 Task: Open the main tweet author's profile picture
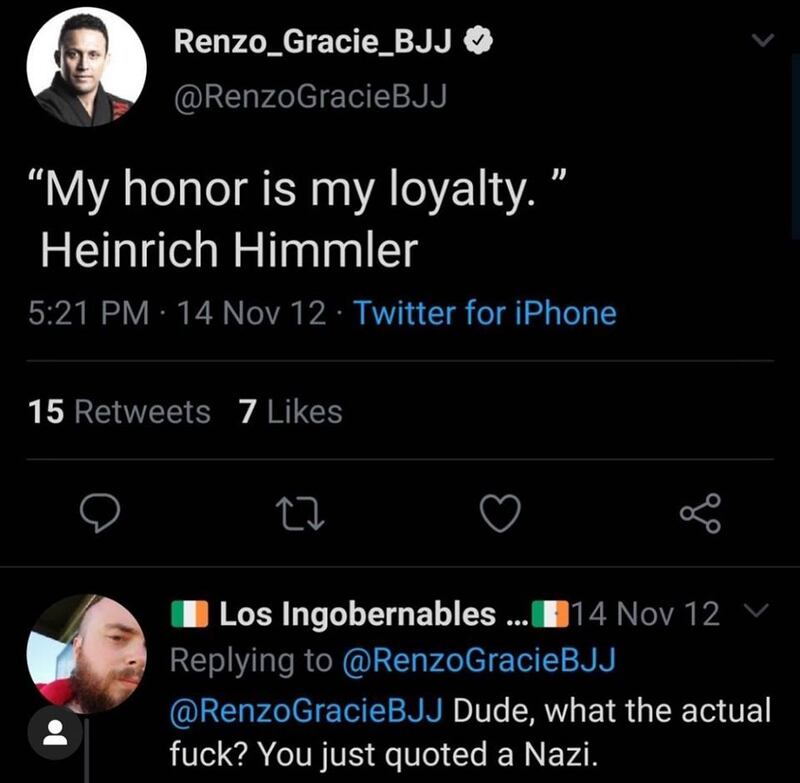86,72
